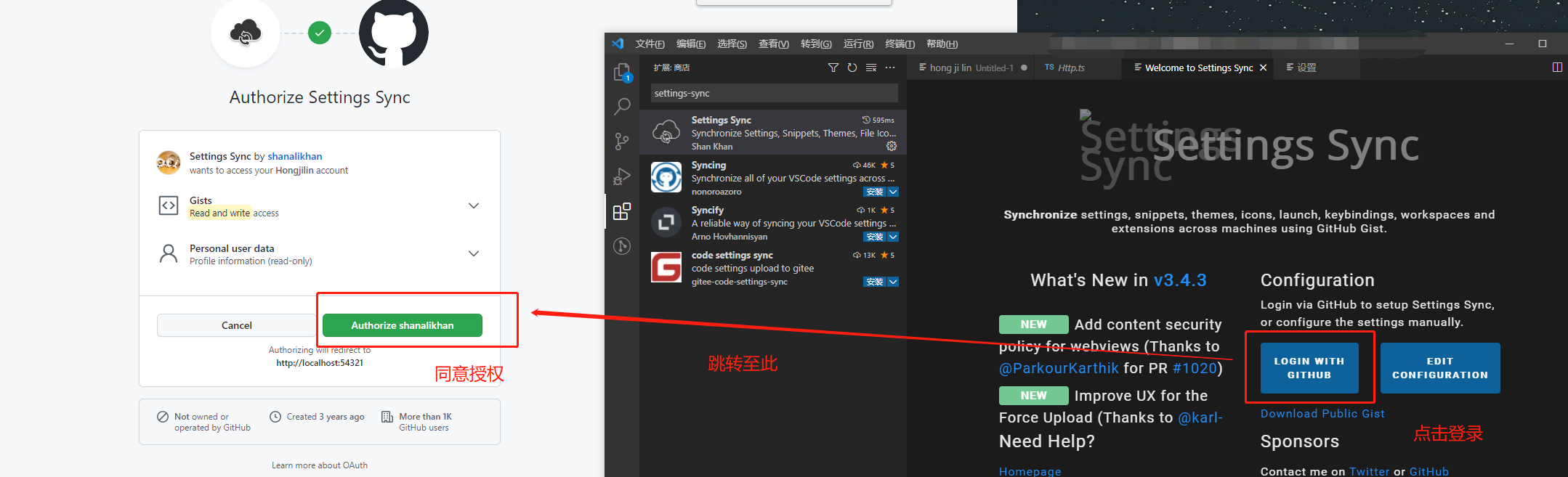Select the Settings Sync extension row

[773, 132]
